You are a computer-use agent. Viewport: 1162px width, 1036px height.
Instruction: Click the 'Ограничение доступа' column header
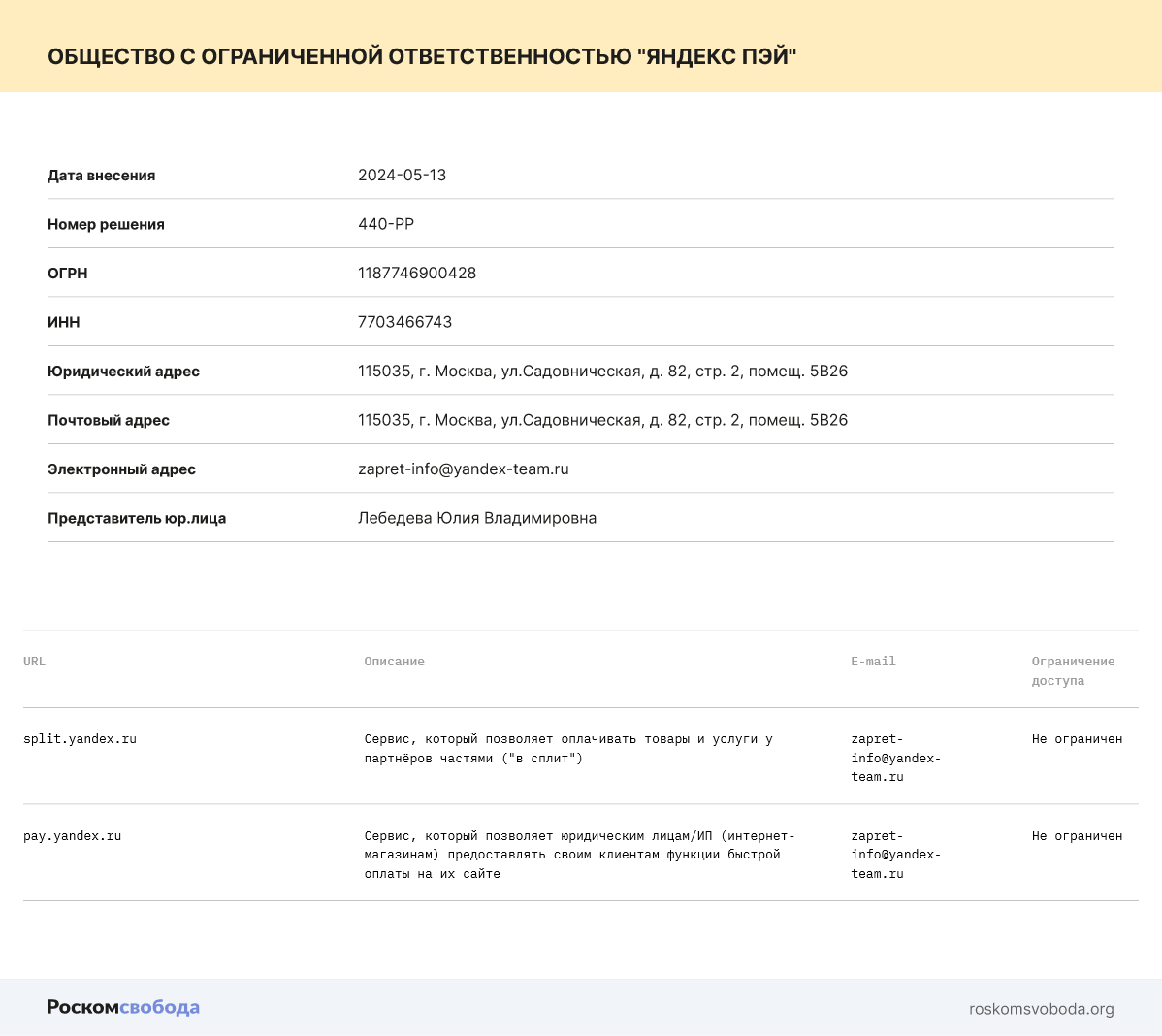[x=1073, y=670]
